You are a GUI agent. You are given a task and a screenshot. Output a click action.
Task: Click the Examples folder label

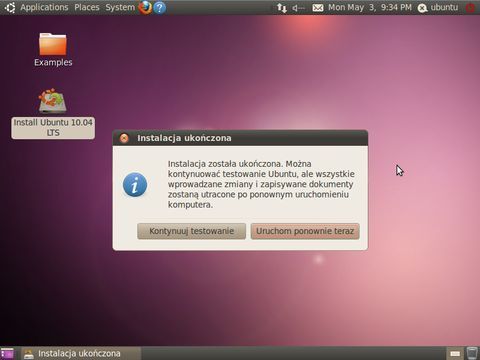53,62
